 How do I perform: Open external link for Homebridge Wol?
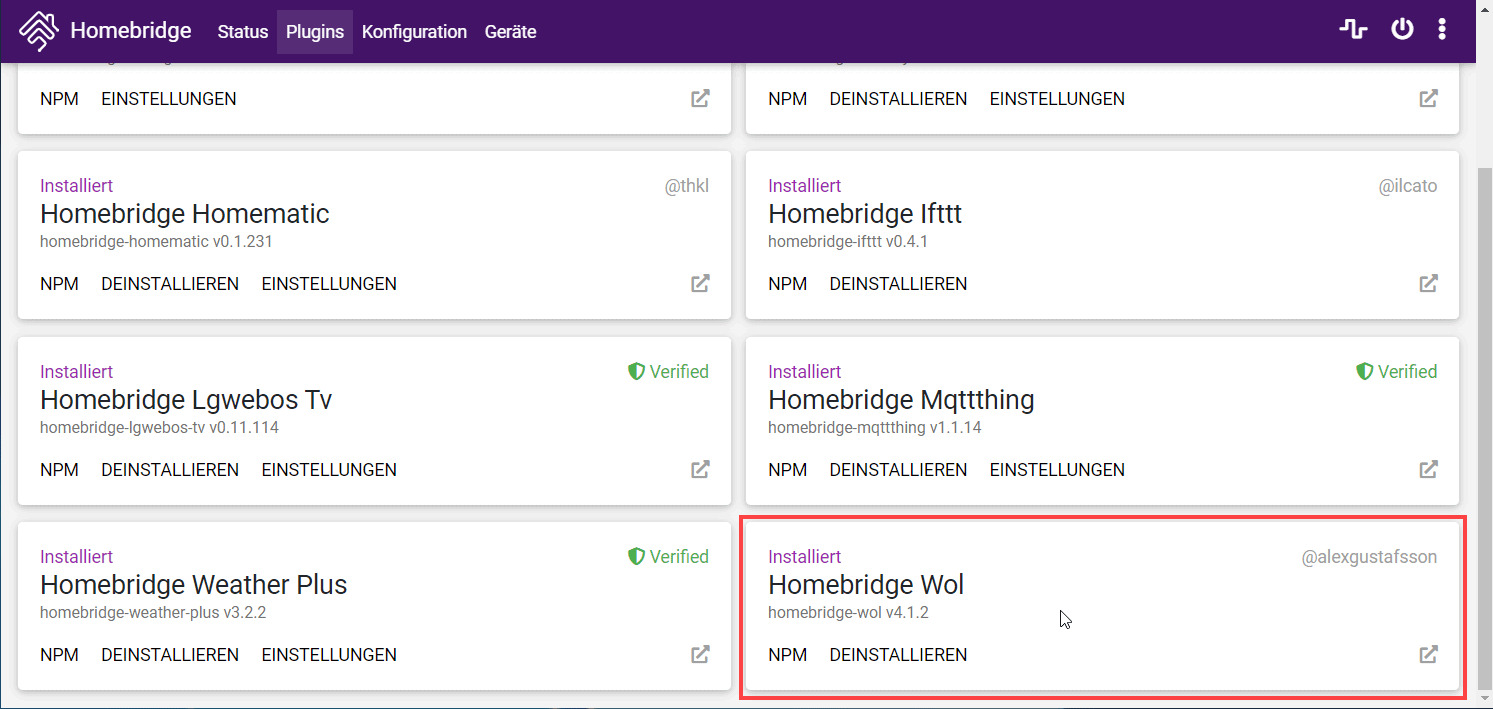1428,655
